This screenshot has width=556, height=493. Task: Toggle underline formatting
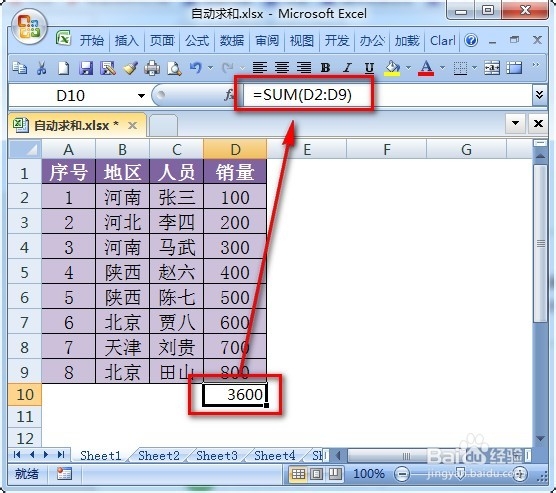click(369, 67)
